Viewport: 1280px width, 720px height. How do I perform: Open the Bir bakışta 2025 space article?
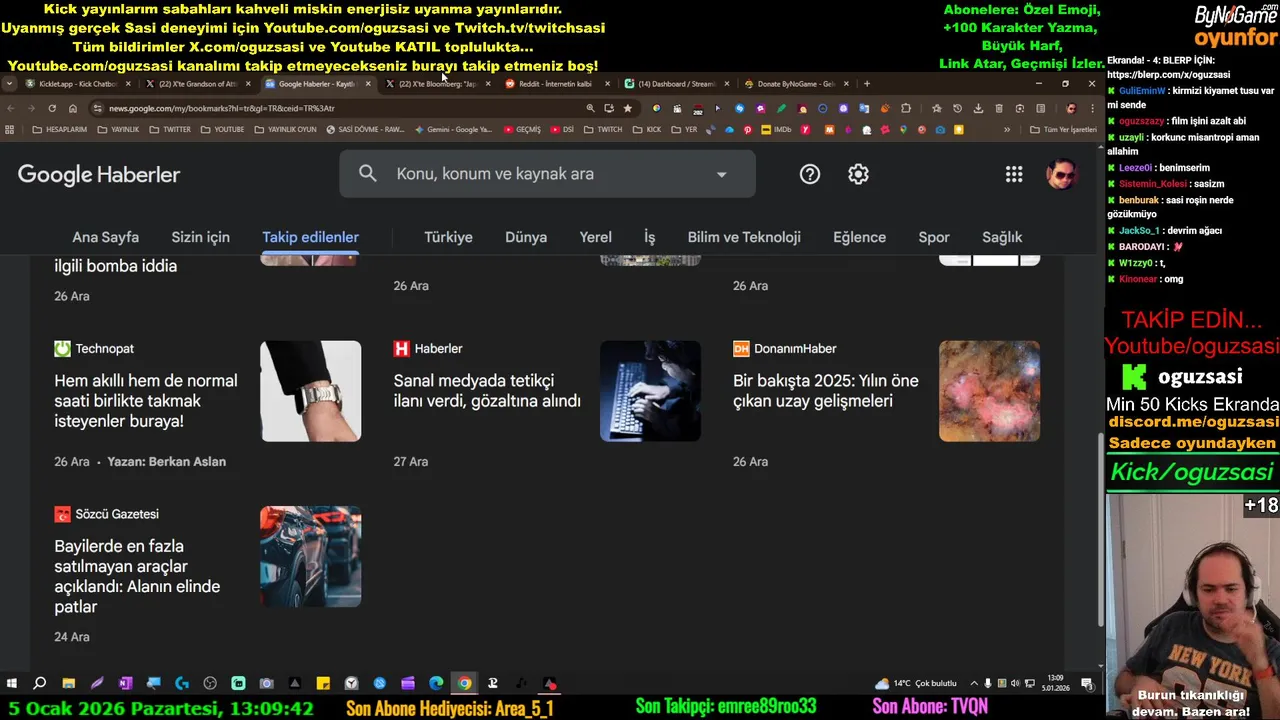pos(826,391)
